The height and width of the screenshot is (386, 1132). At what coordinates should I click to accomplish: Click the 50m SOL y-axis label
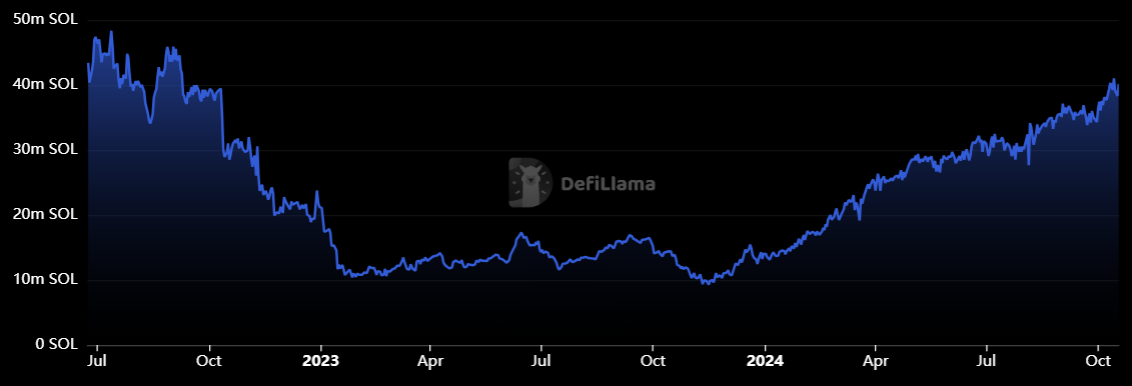click(45, 19)
